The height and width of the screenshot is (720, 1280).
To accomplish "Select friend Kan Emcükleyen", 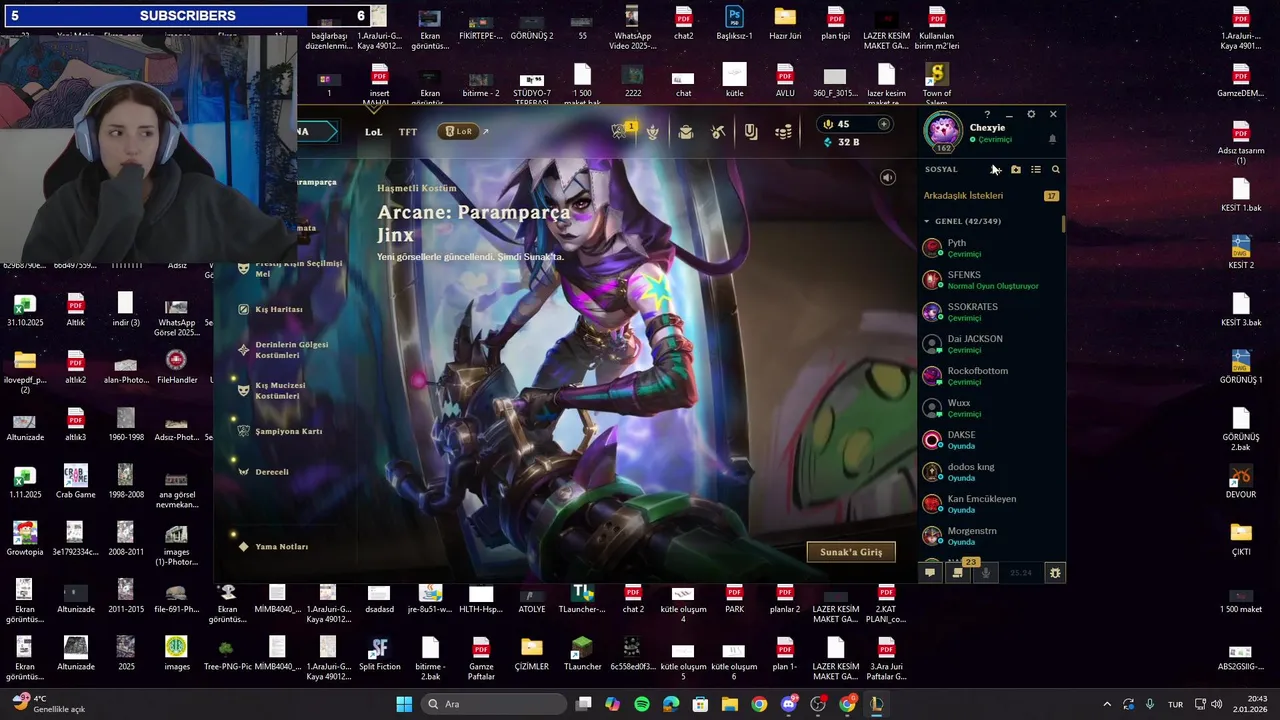I will pyautogui.click(x=990, y=503).
